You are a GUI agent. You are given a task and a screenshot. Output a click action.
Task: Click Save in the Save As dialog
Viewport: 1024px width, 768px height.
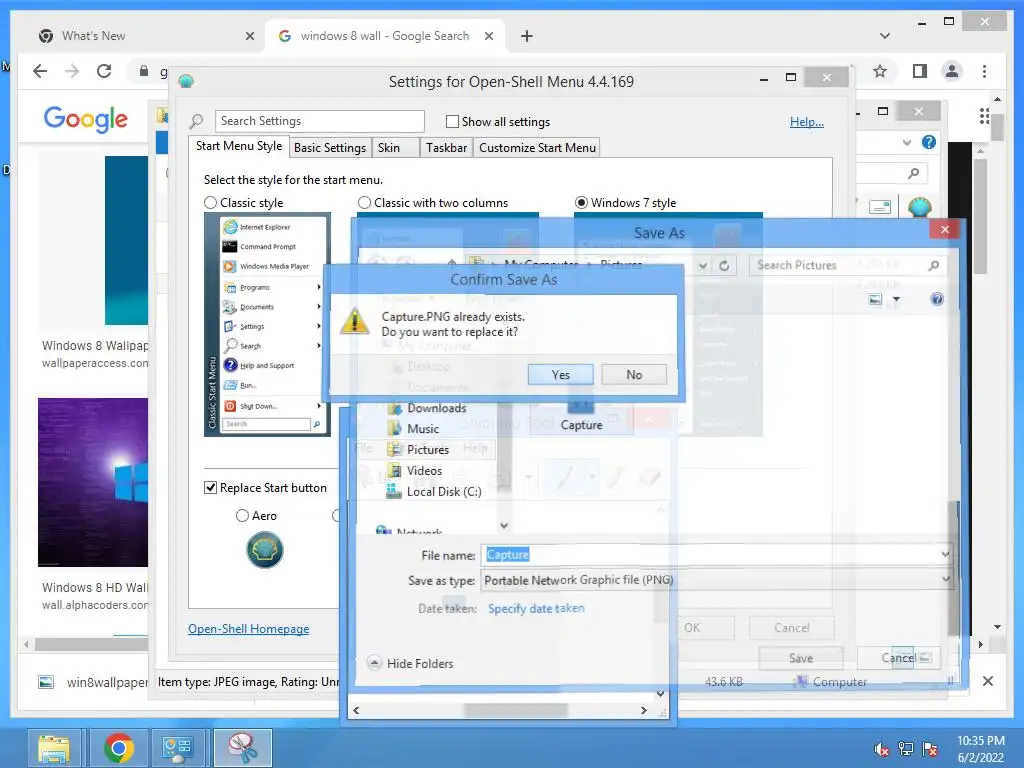[x=801, y=658]
